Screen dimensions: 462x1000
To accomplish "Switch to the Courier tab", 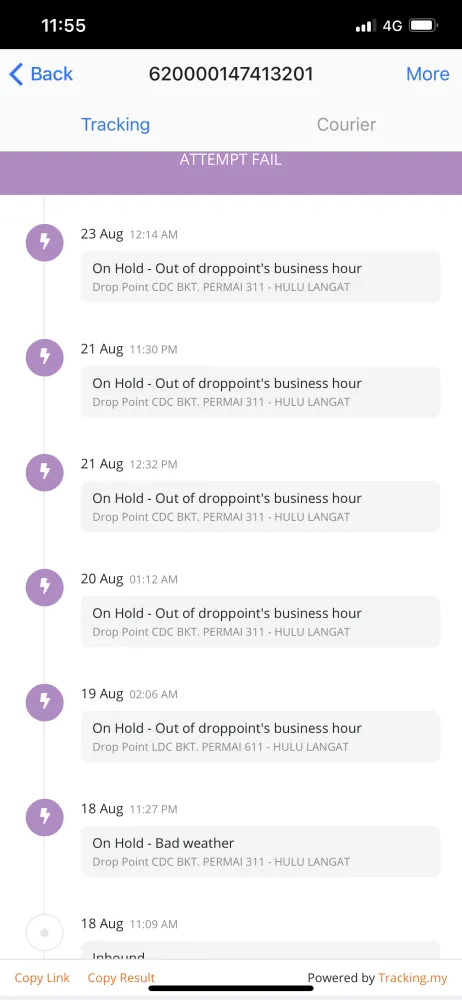I will pyautogui.click(x=346, y=124).
